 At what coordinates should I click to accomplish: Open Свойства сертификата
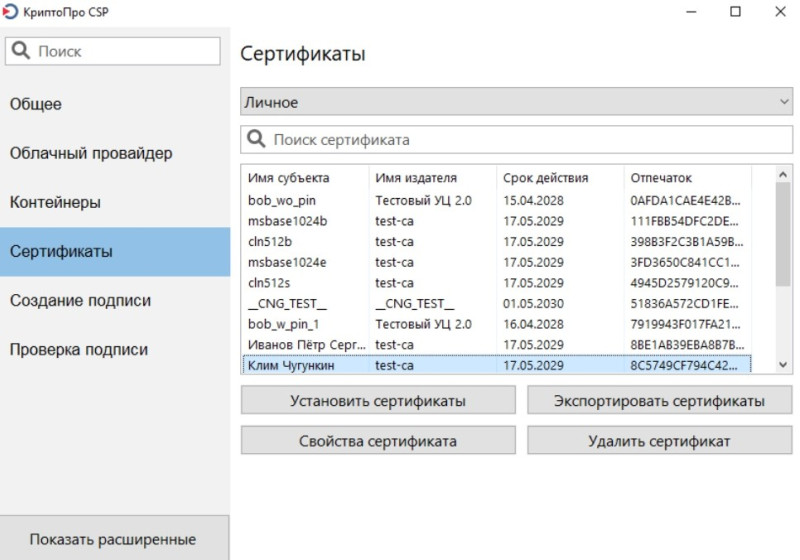378,441
